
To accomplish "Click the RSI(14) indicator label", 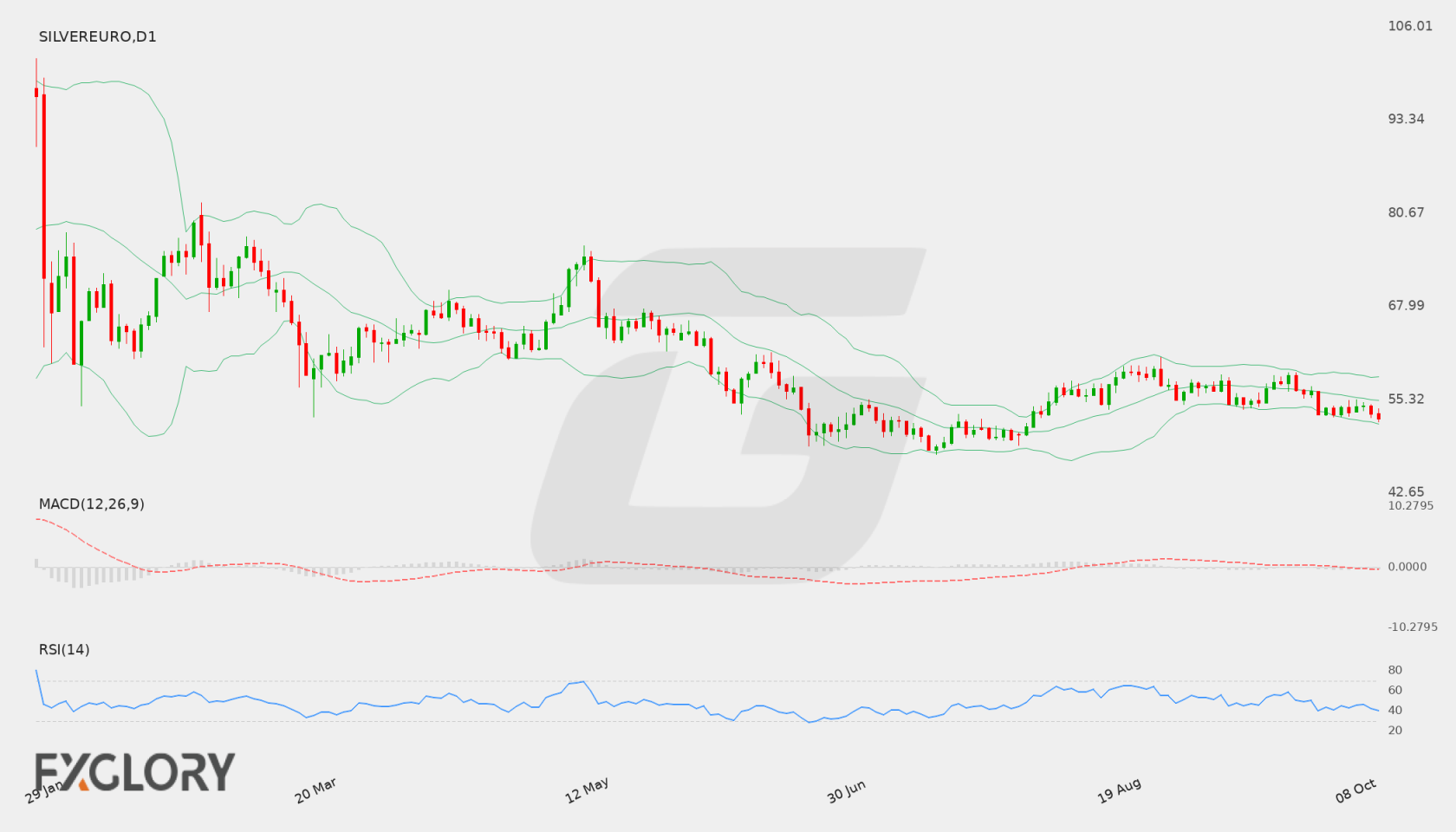I will point(64,650).
